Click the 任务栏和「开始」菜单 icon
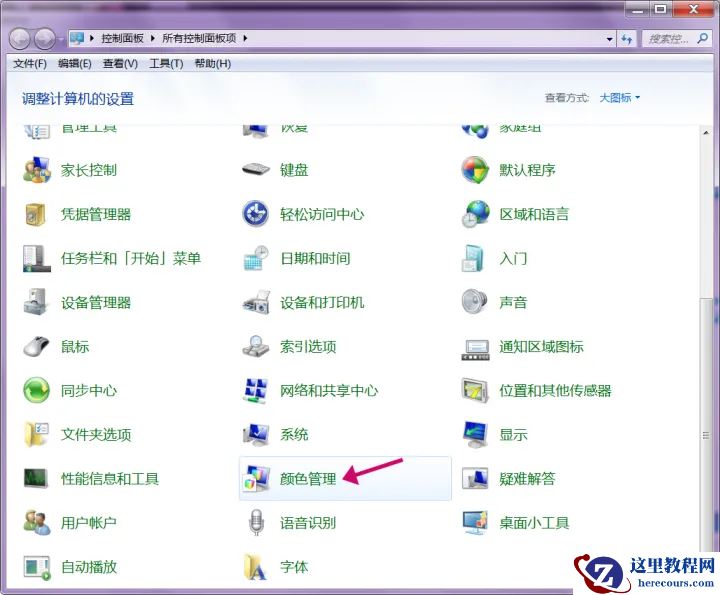Image resolution: width=720 pixels, height=595 pixels. (x=36, y=258)
